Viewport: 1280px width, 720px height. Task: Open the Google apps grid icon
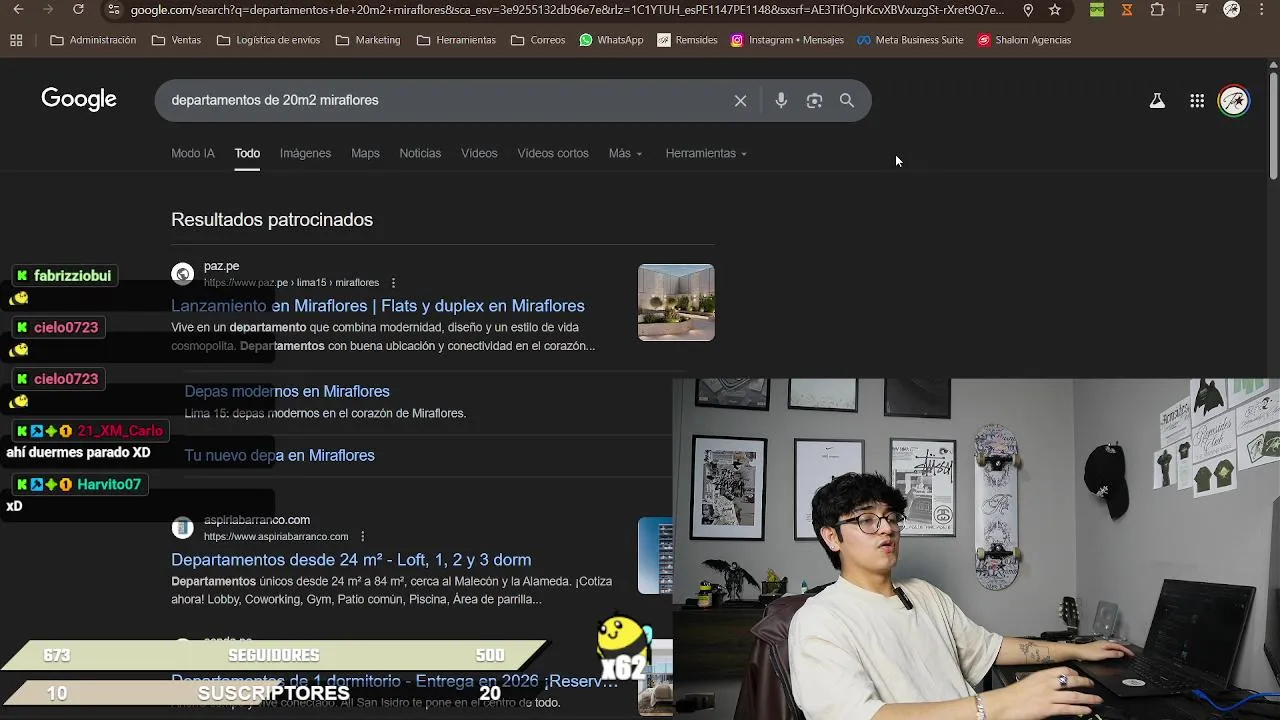pos(1197,100)
